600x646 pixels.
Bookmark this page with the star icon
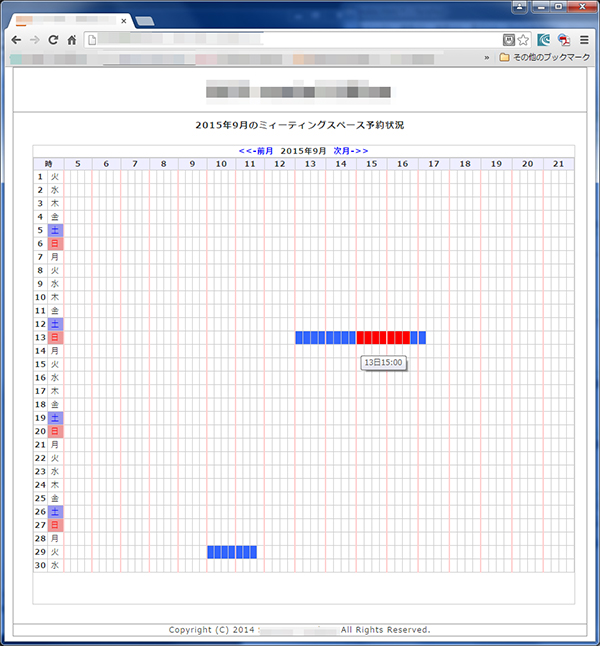pyautogui.click(x=523, y=40)
